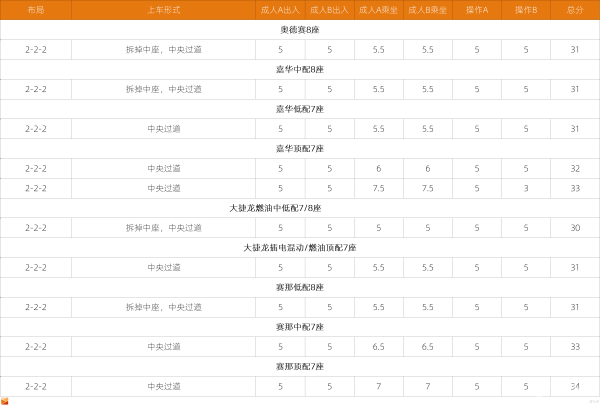Click total score 31 under 嘉华低配7座
The width and height of the screenshot is (600, 407).
tap(575, 129)
